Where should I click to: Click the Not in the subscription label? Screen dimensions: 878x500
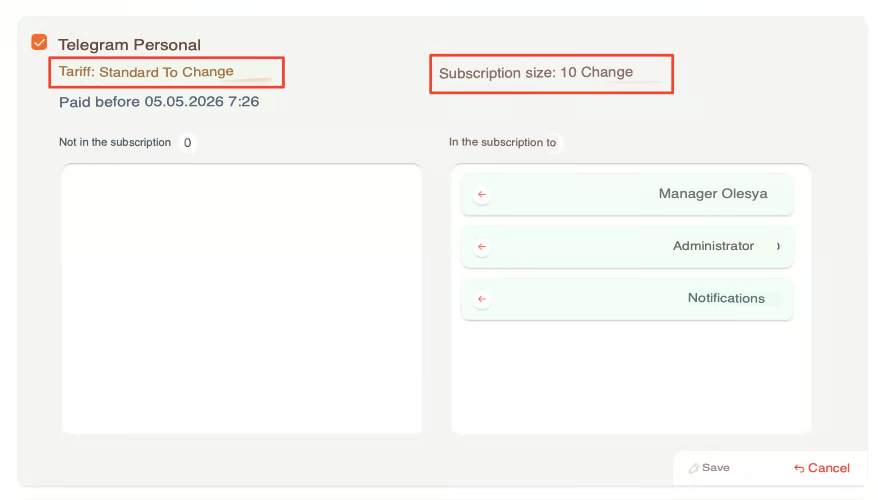pos(115,143)
